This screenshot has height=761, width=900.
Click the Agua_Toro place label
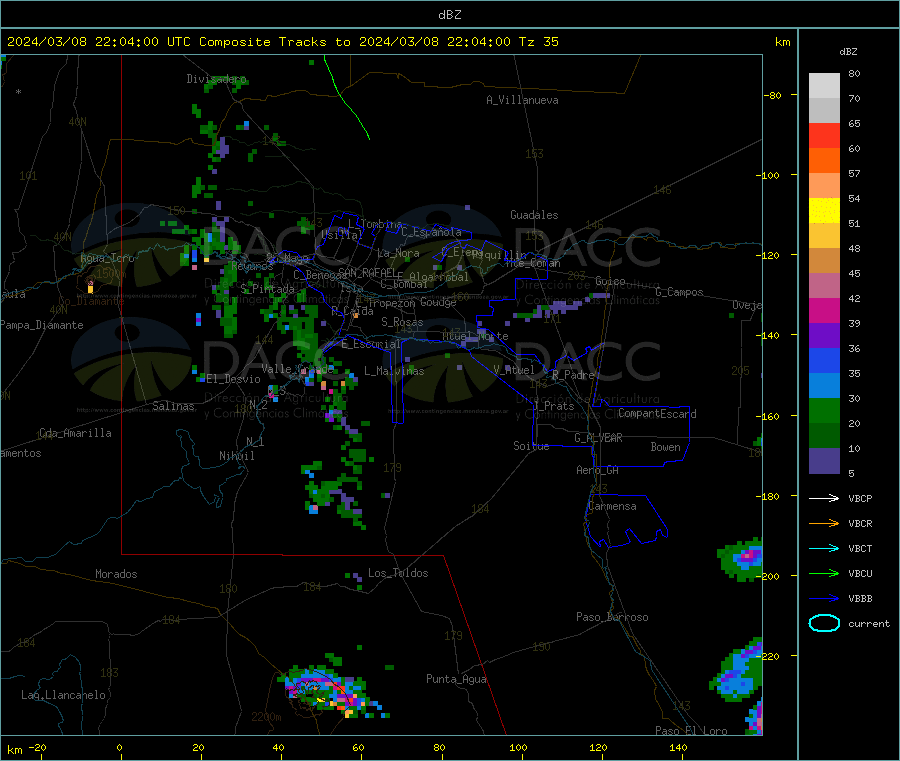pos(107,258)
